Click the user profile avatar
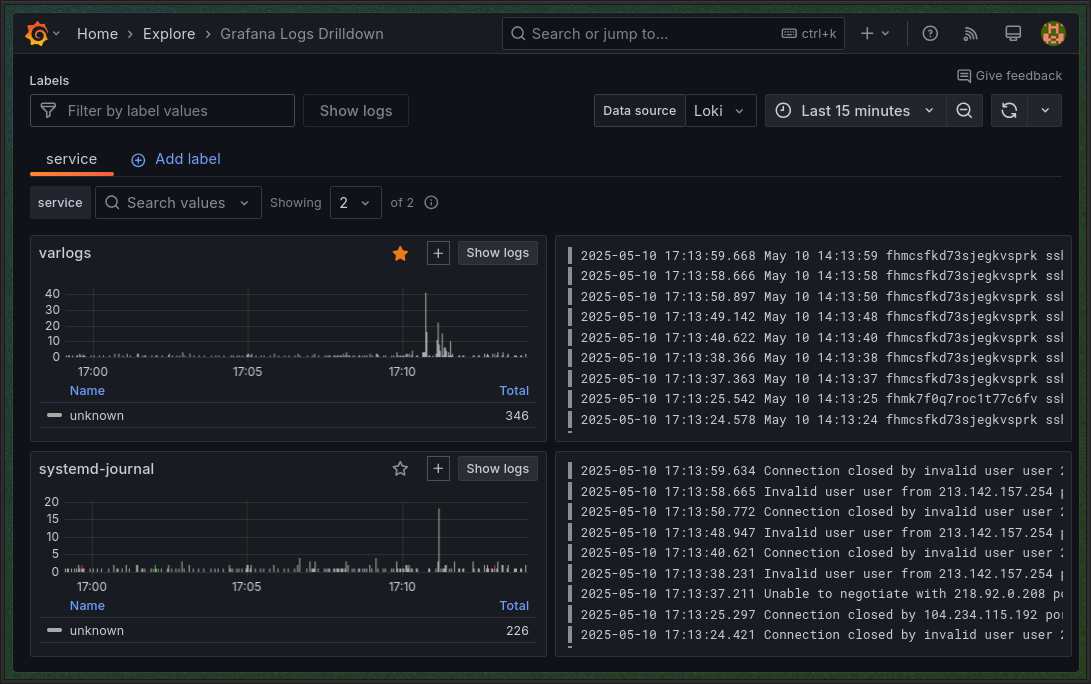 pyautogui.click(x=1053, y=34)
